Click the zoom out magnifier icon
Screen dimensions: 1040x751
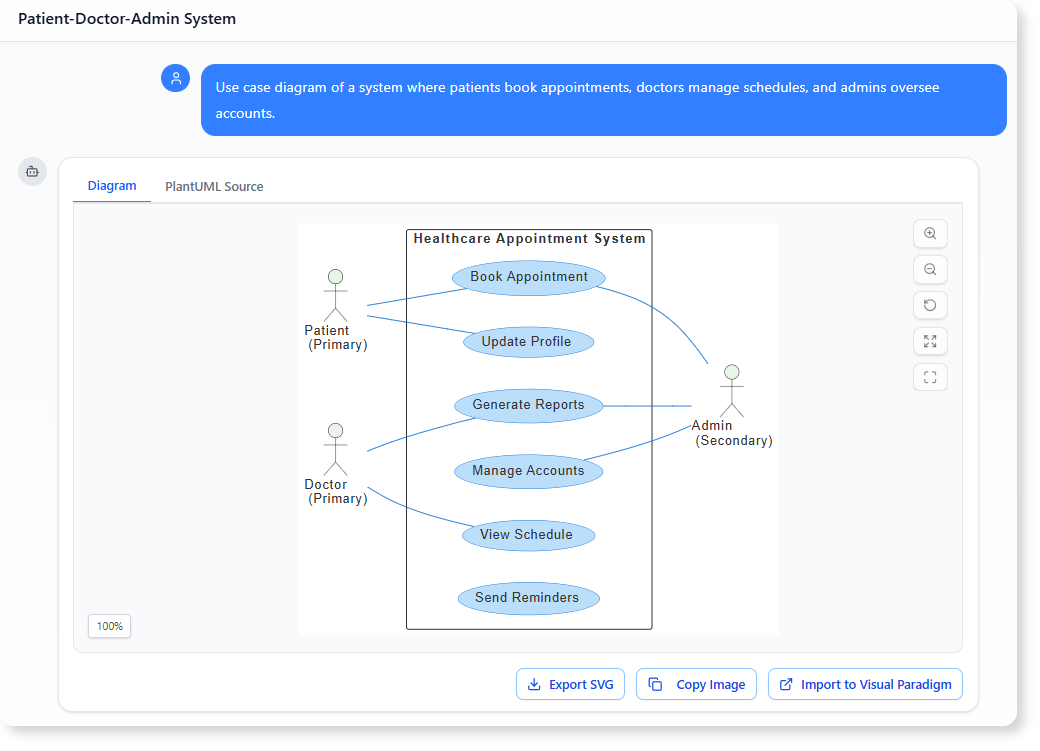click(x=930, y=269)
